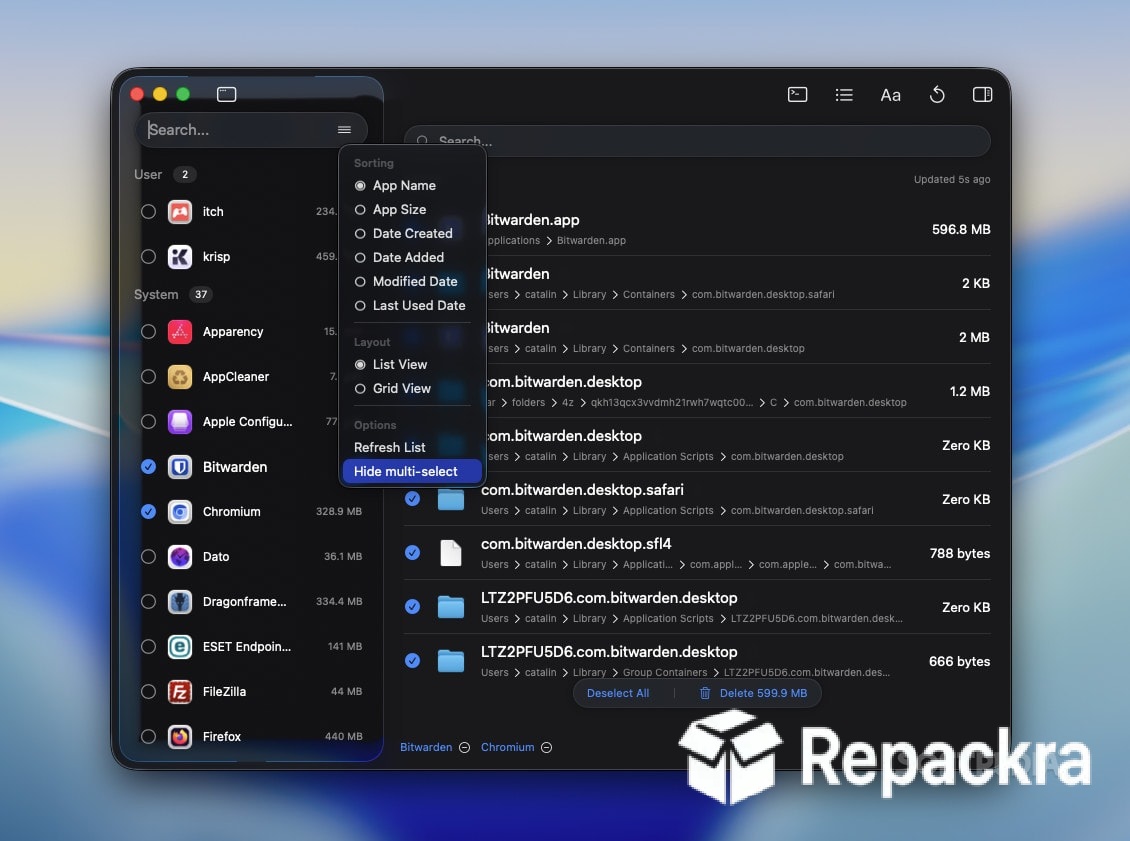Click the krisp app icon

click(180, 257)
